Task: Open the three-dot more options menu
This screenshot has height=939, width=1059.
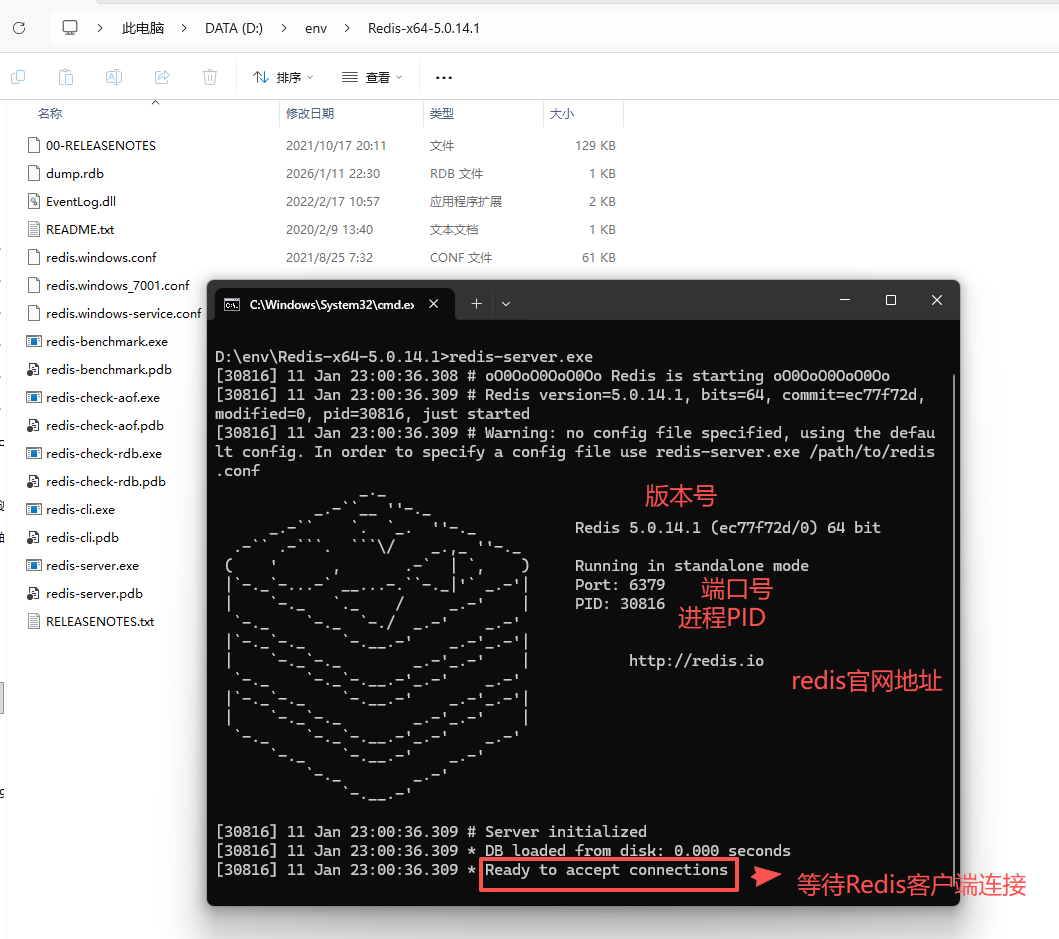Action: (444, 78)
